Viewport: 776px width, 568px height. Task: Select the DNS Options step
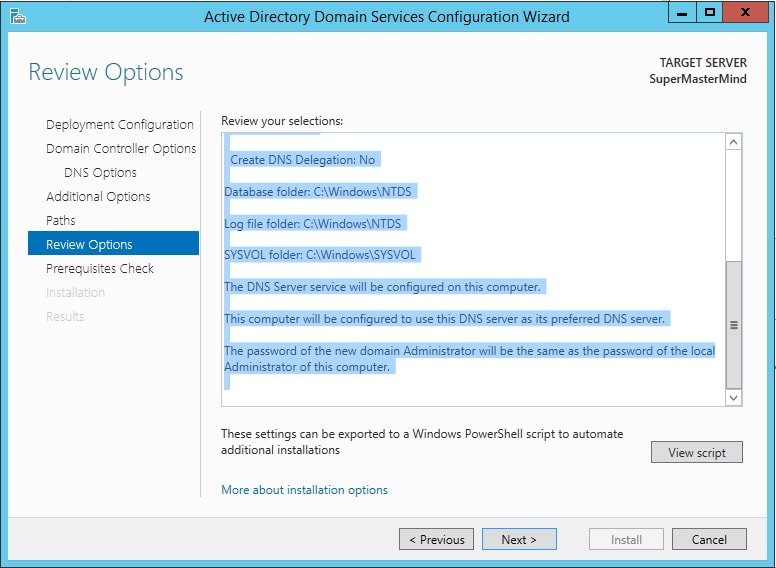(100, 173)
